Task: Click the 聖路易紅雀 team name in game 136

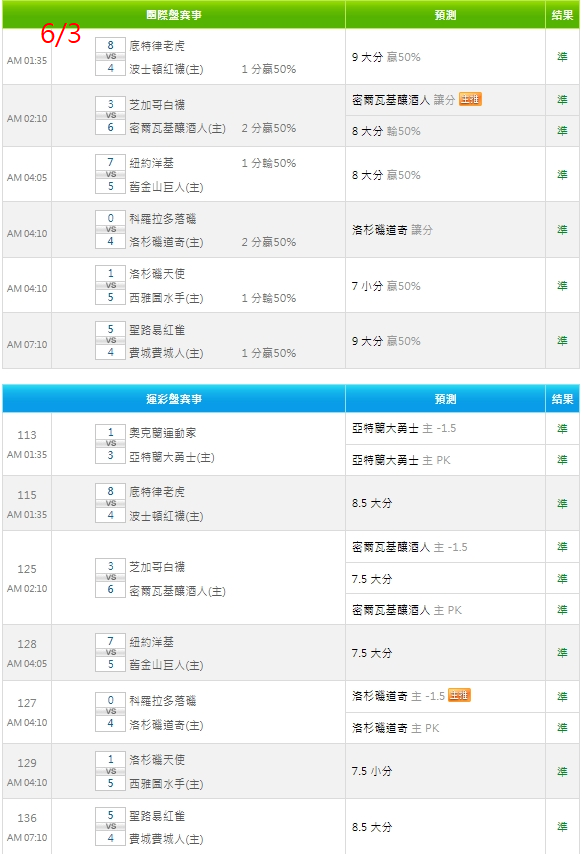Action: tap(157, 815)
